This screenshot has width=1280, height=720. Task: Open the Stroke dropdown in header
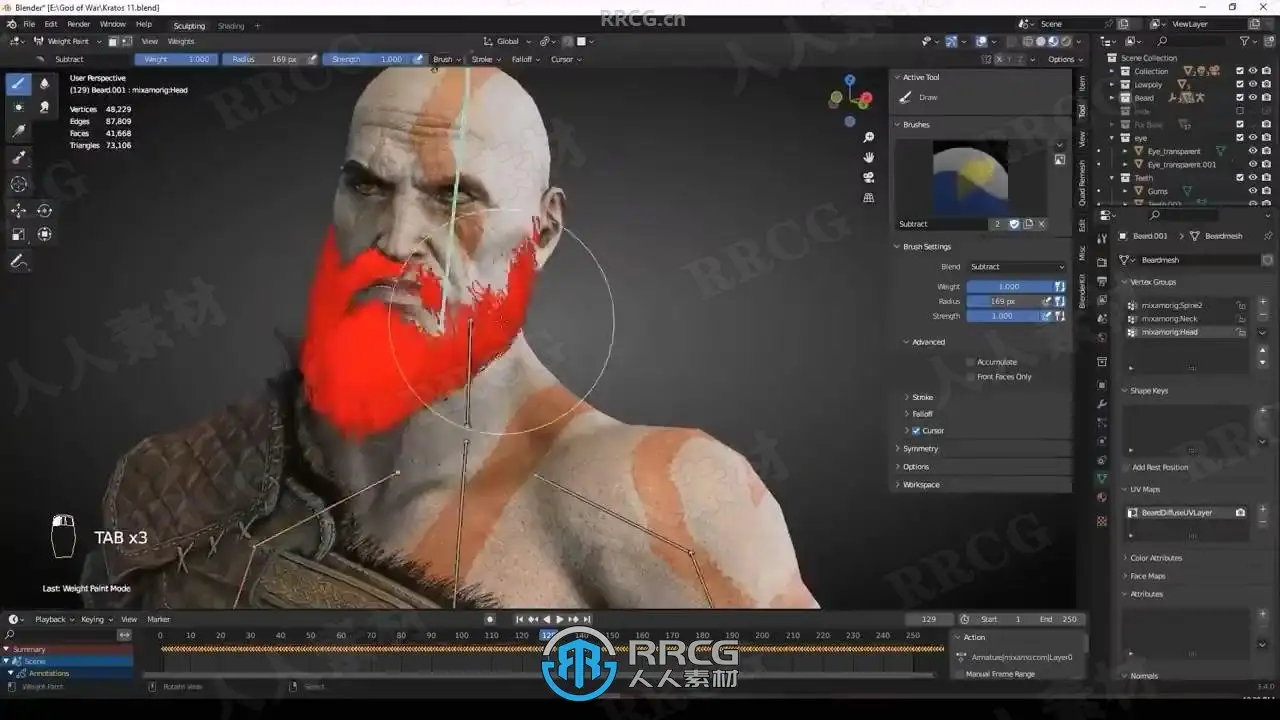coord(485,59)
